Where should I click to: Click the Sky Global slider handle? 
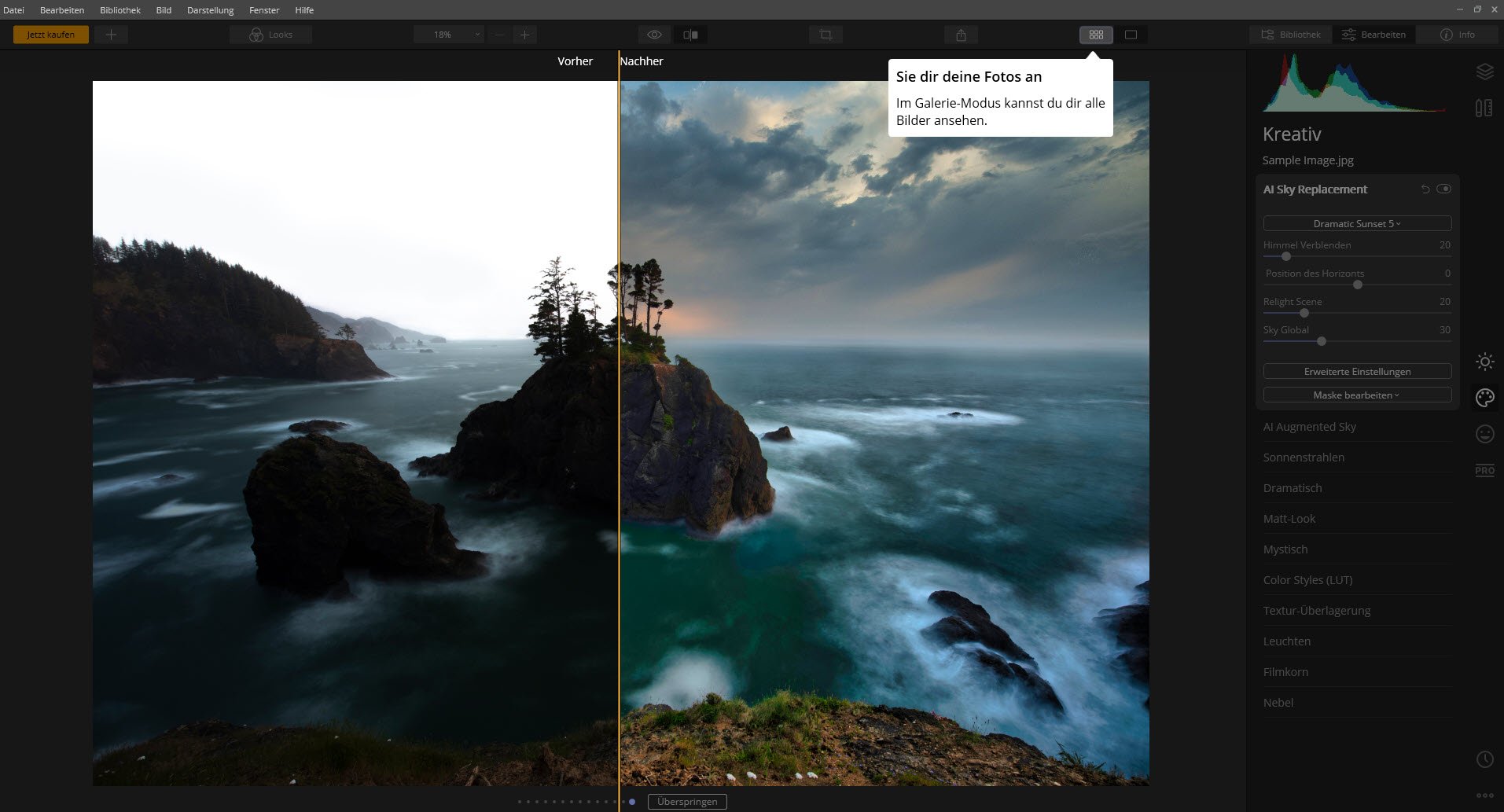click(1322, 341)
